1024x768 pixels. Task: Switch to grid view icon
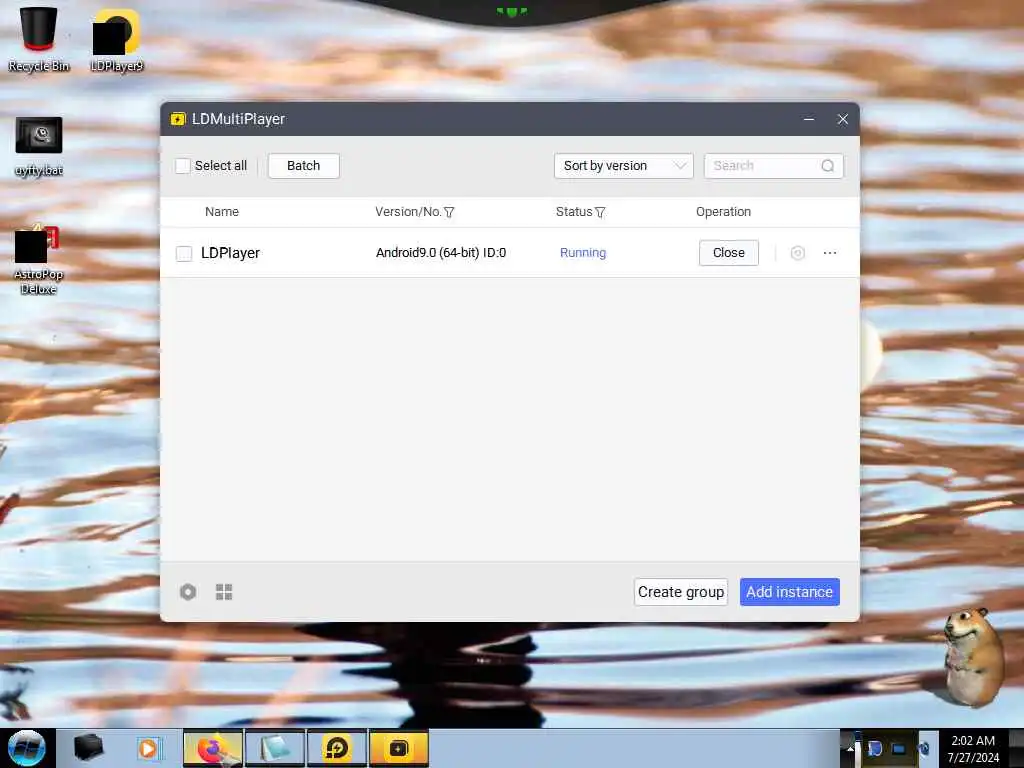point(224,592)
